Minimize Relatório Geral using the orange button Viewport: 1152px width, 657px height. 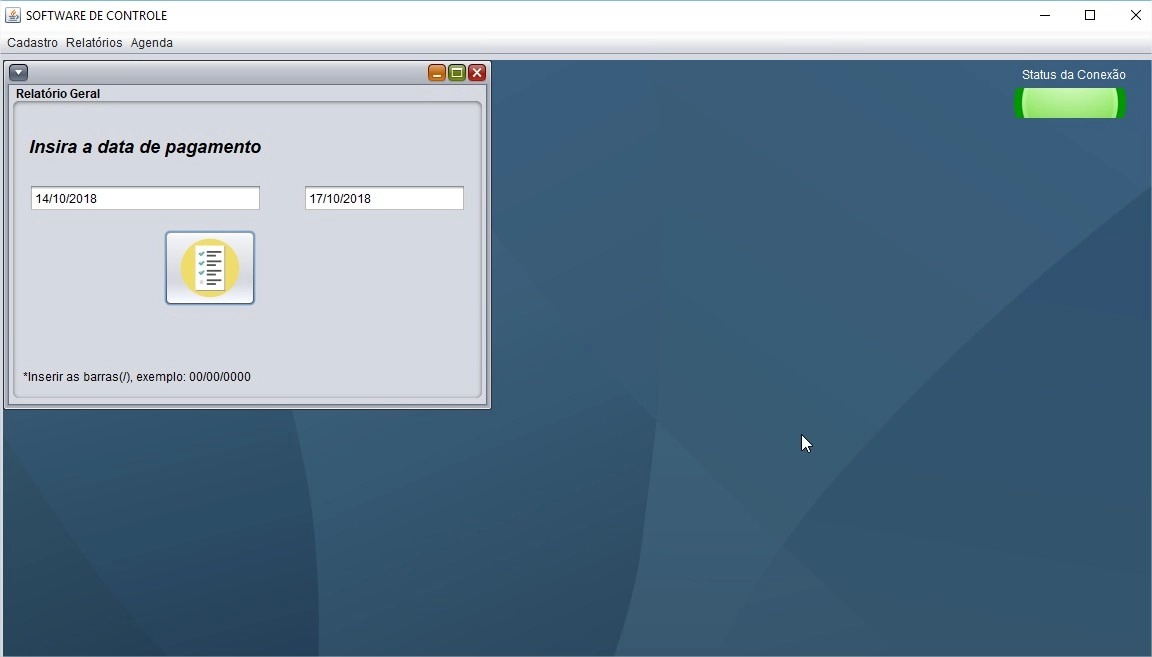tap(436, 72)
